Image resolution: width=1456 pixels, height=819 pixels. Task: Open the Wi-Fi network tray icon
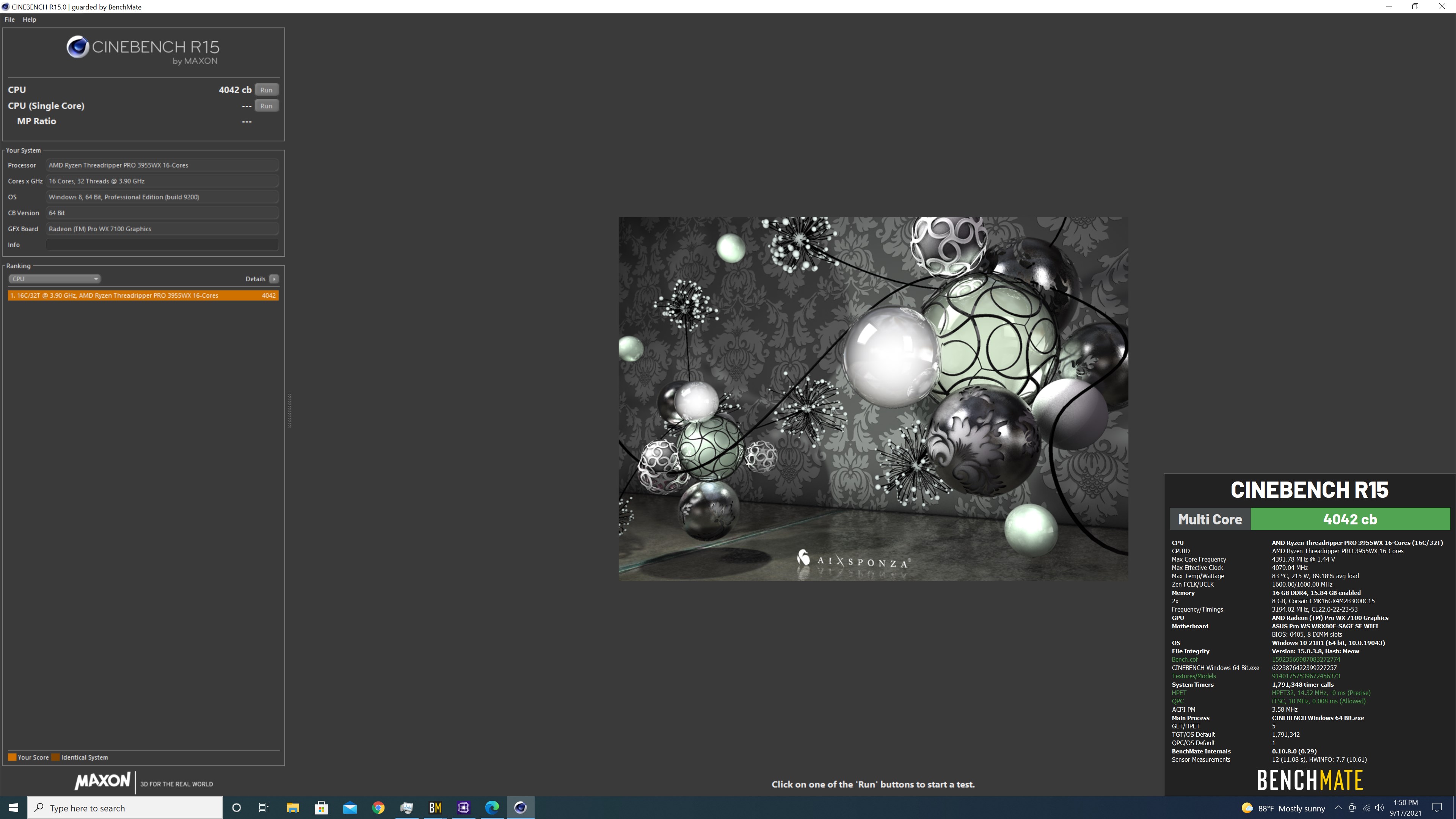[1365, 808]
